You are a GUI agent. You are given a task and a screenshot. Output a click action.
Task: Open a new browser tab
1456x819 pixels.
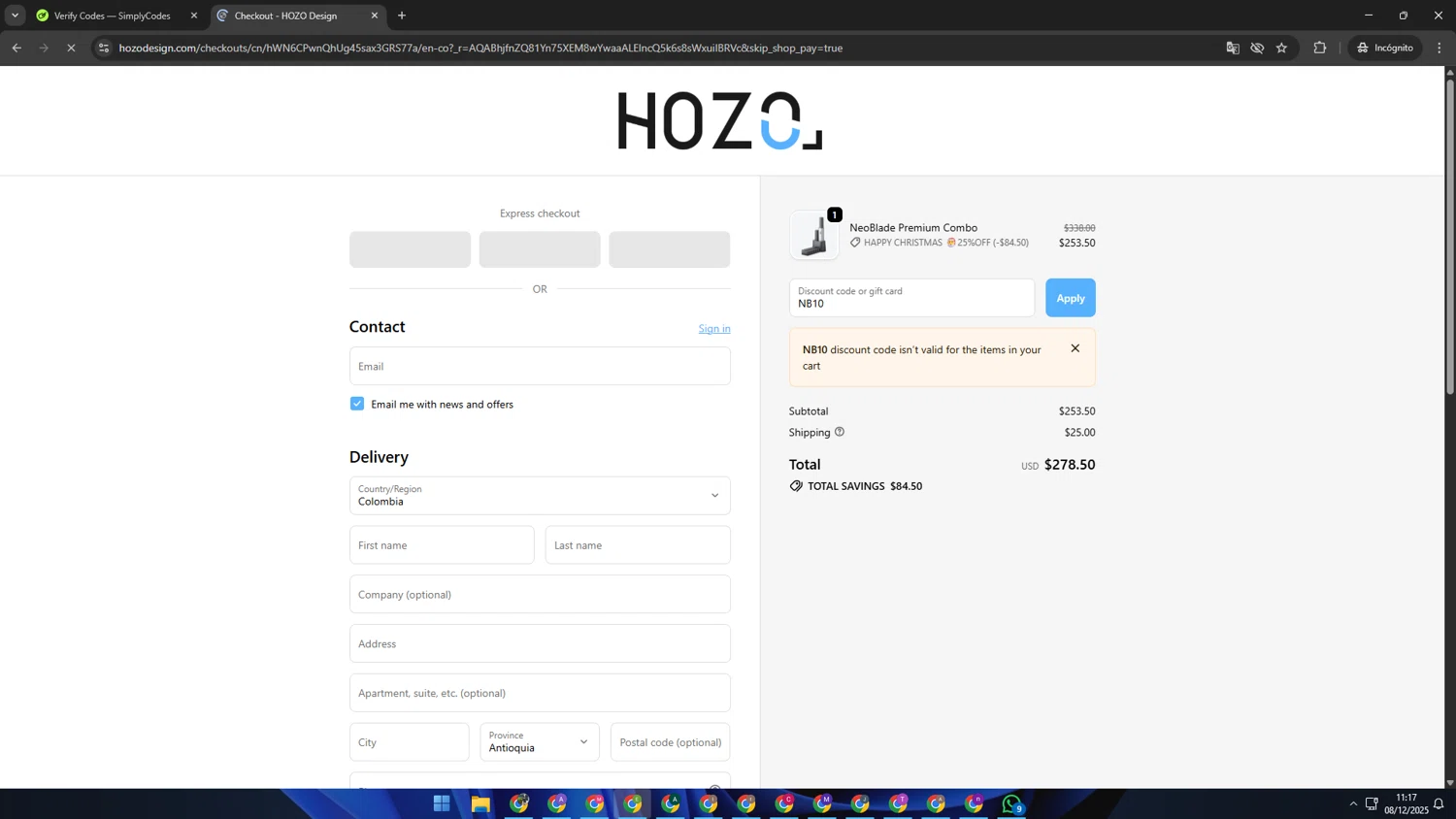402,16
